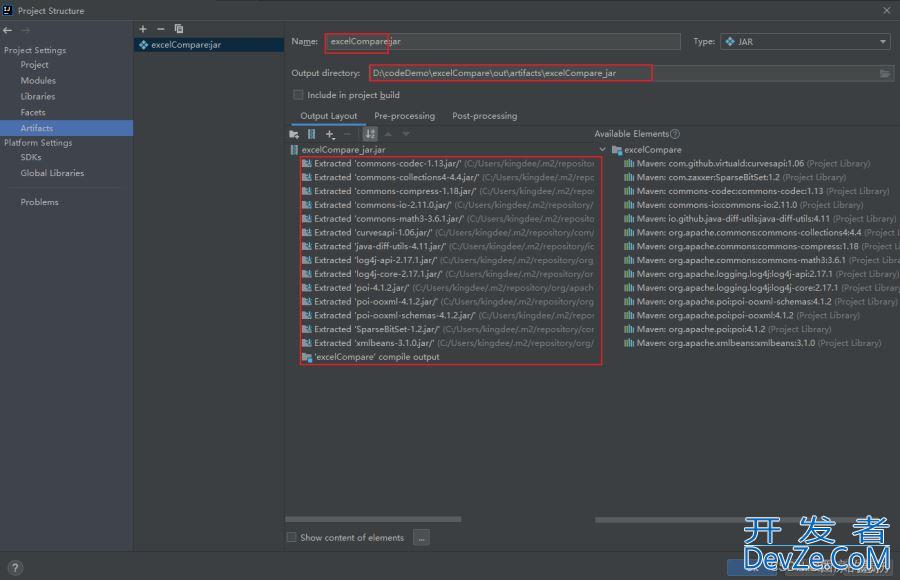Collapse excelCompare node in Available Elements
Viewport: 900px width, 580px height.
tap(602, 150)
